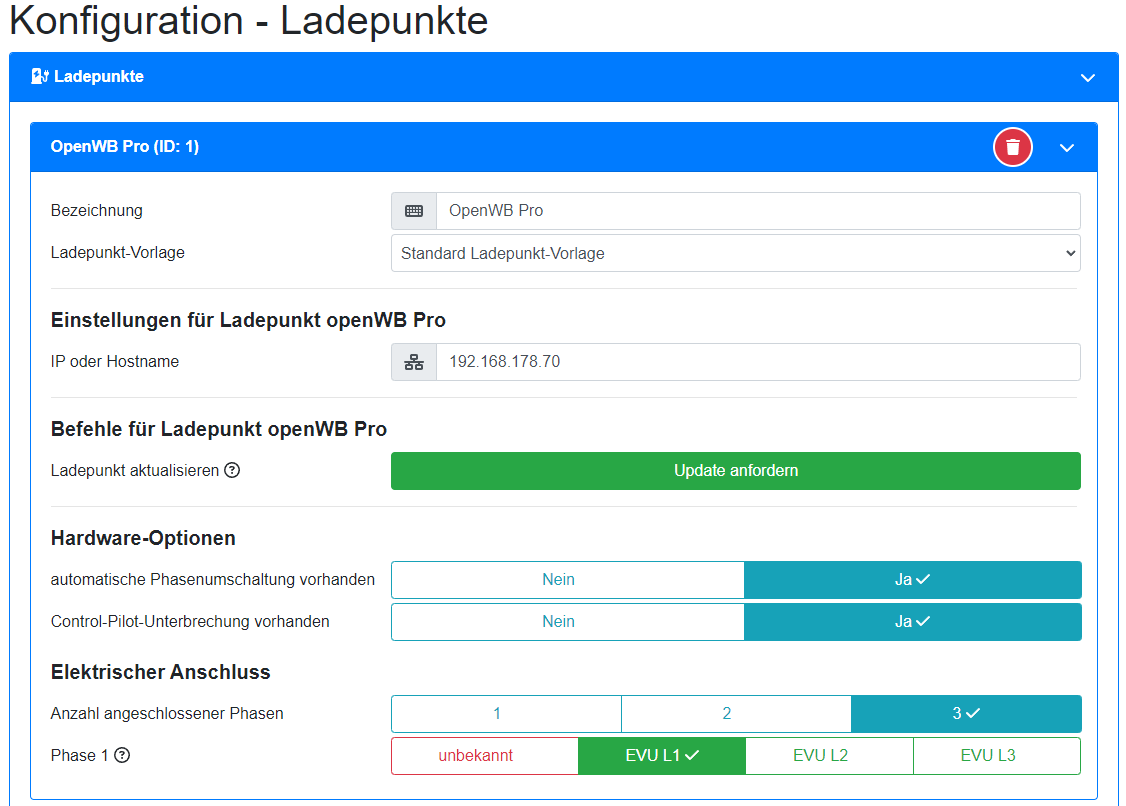Open help icon next to Phase 1
1126x806 pixels.
click(x=123, y=755)
